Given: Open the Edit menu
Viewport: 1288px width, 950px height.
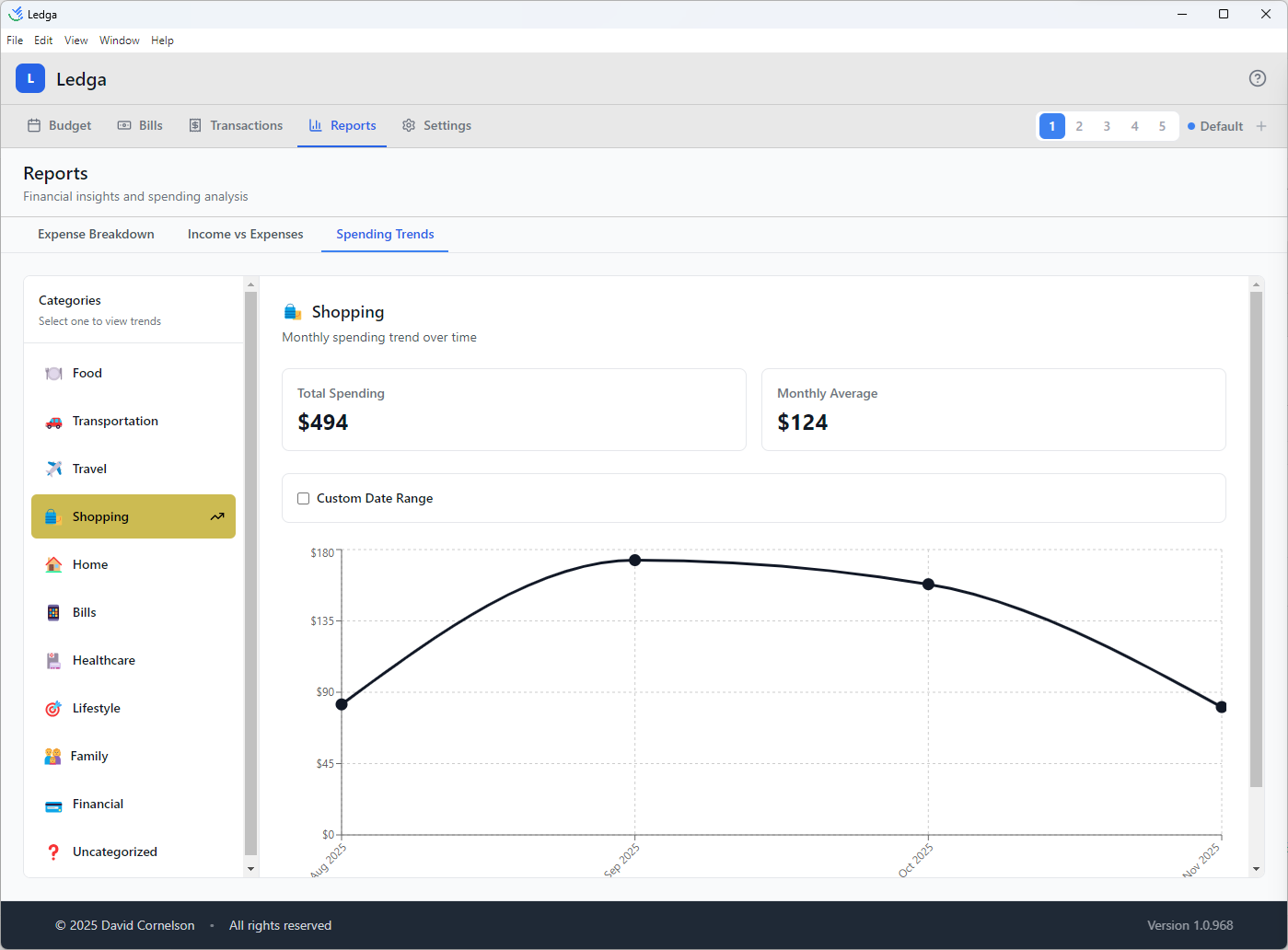Looking at the screenshot, I should tap(43, 41).
